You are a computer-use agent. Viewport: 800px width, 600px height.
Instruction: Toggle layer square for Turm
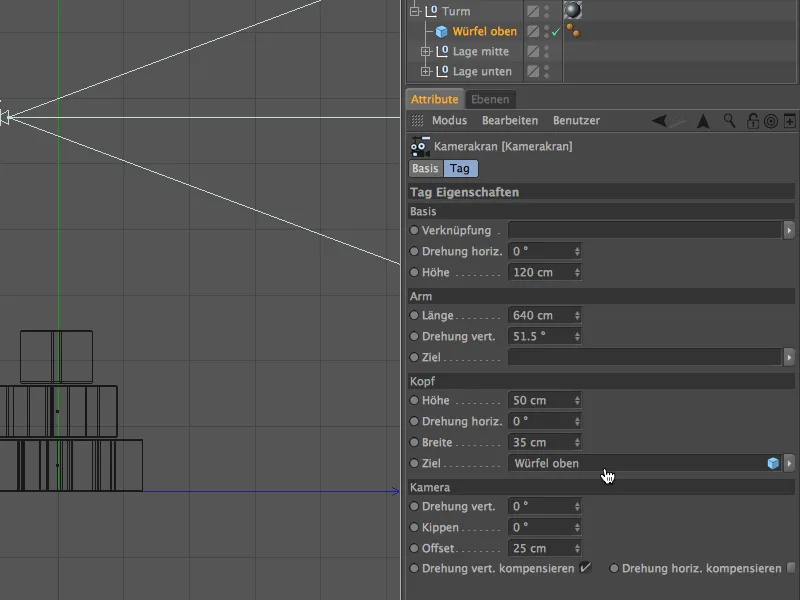pyautogui.click(x=533, y=11)
